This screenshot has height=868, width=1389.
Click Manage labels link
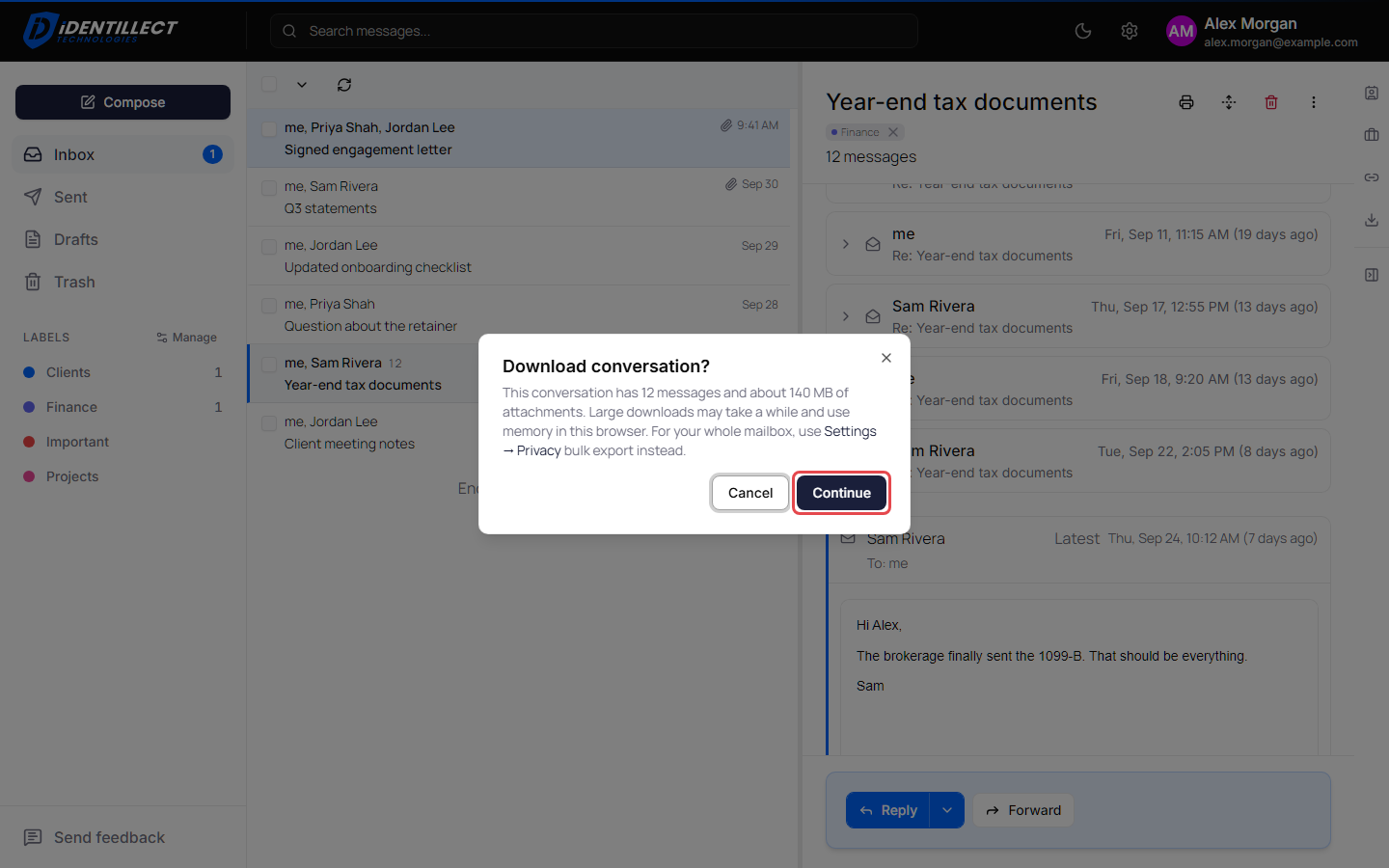[186, 338]
